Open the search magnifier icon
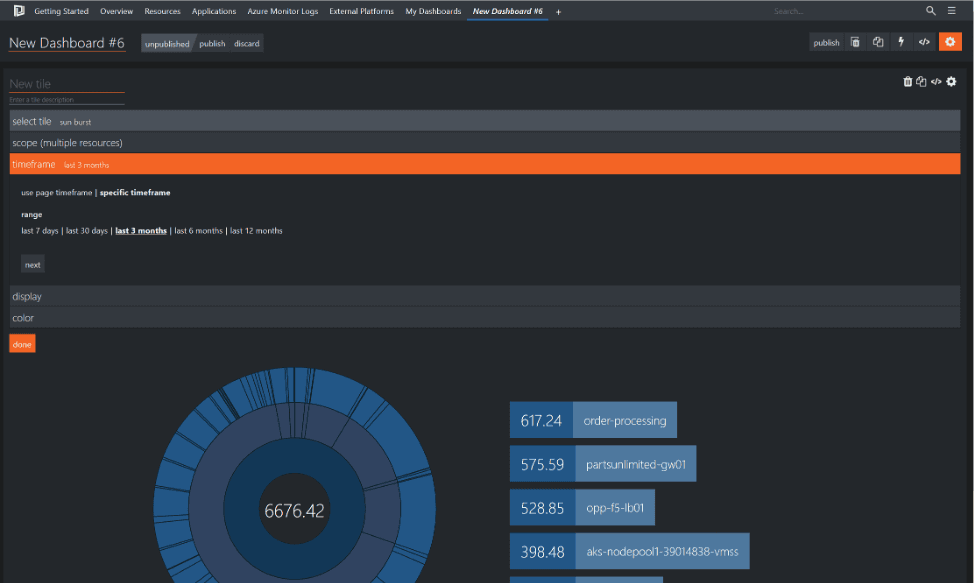Image resolution: width=974 pixels, height=583 pixels. tap(931, 11)
